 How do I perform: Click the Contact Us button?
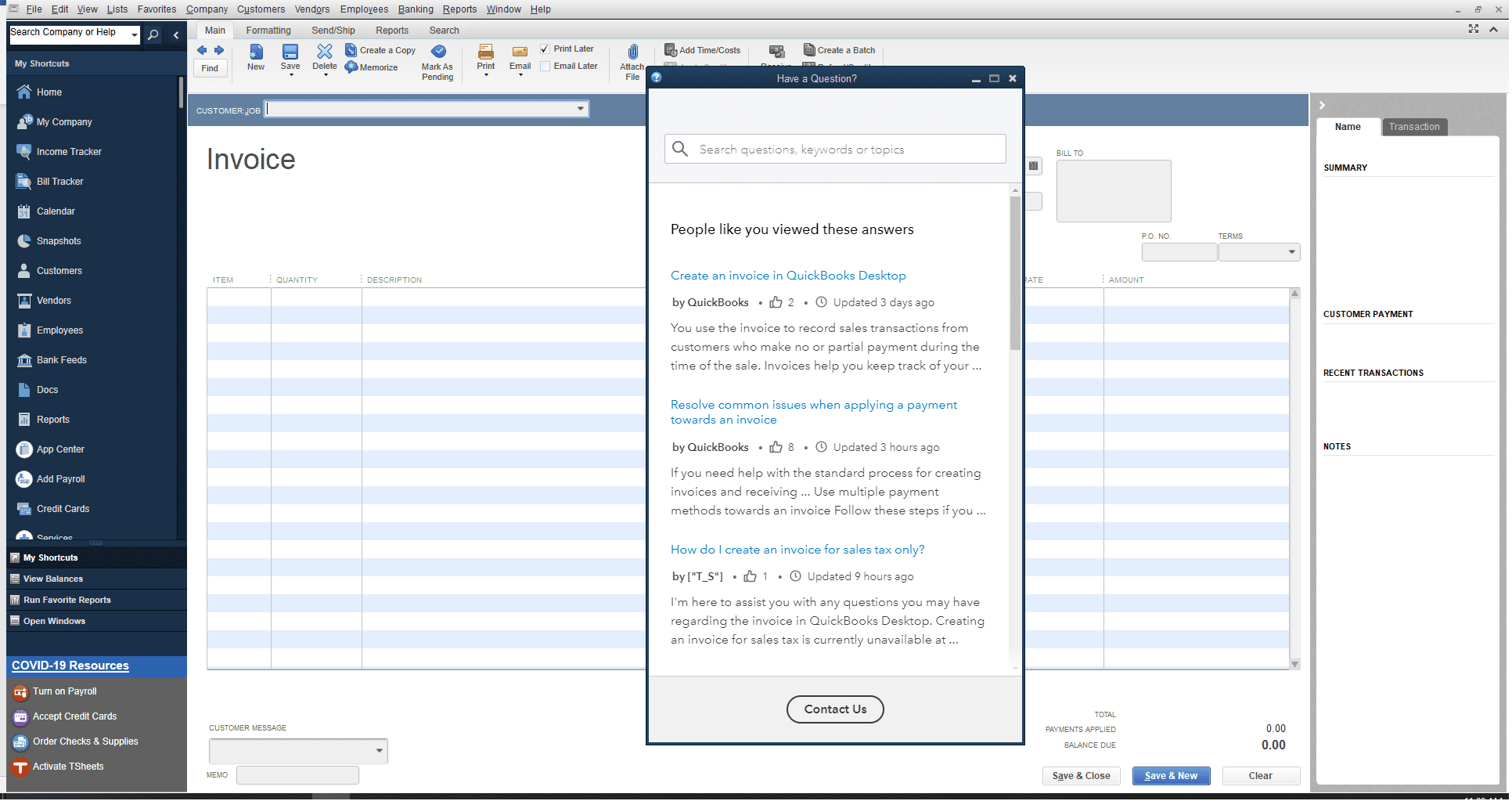coord(834,709)
